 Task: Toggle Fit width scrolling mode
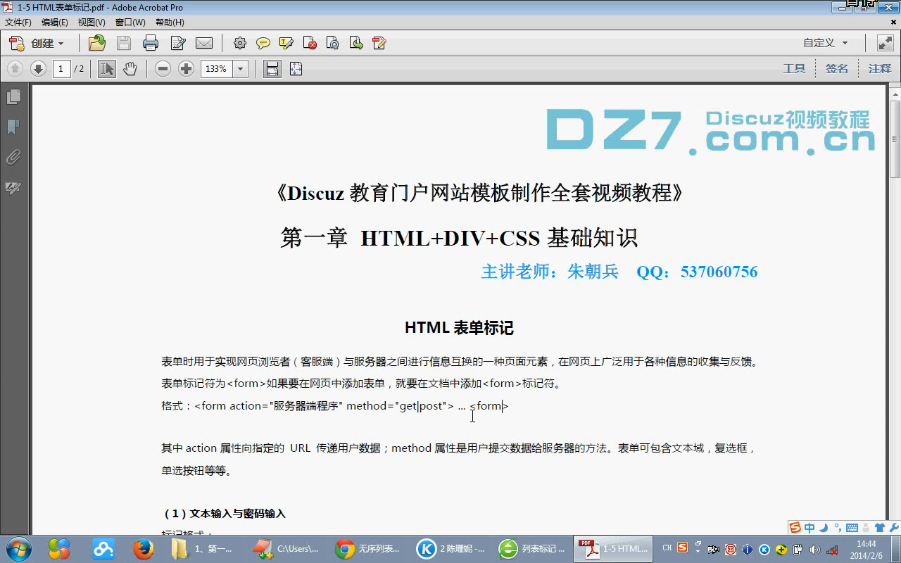(272, 69)
